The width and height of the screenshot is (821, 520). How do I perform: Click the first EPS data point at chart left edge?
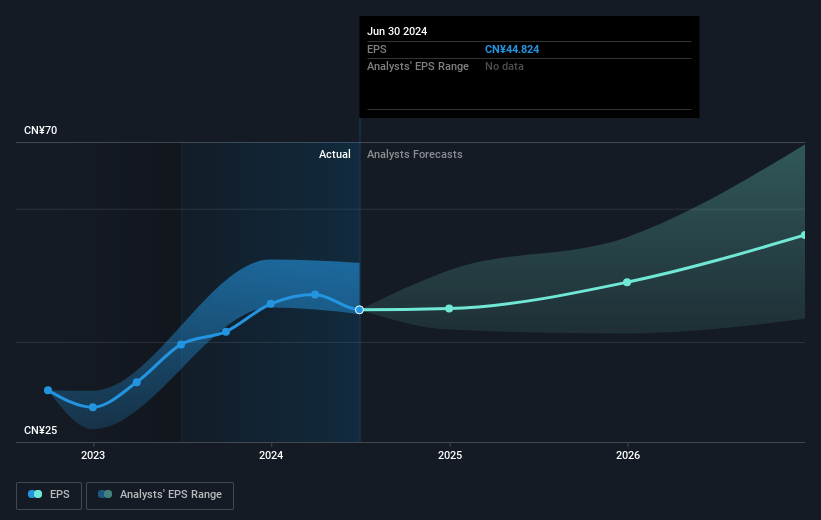(x=48, y=390)
